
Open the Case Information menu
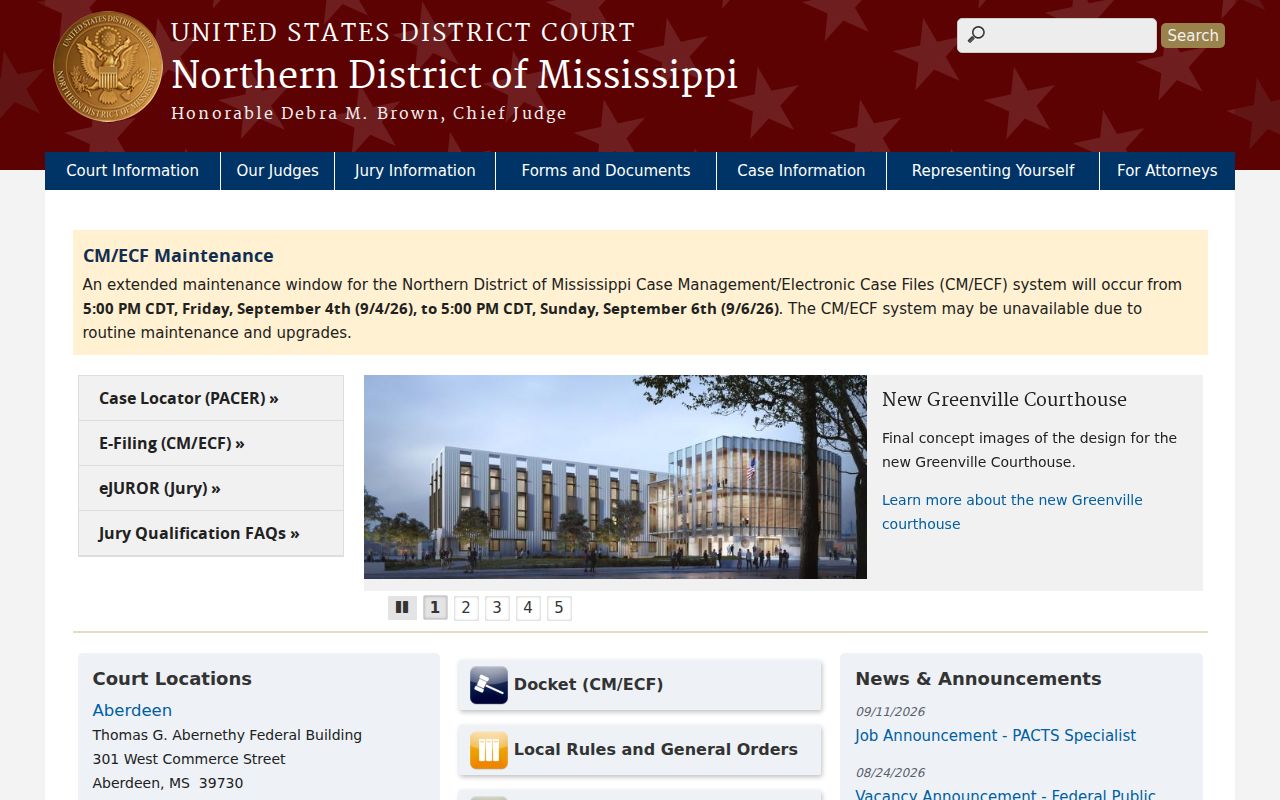pyautogui.click(x=801, y=171)
